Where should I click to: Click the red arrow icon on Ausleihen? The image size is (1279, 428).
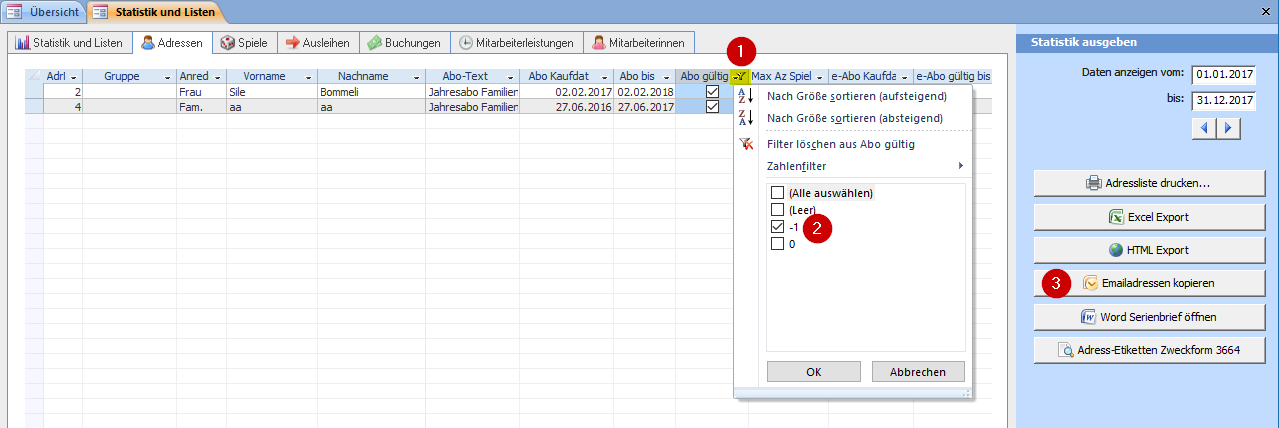tap(293, 43)
